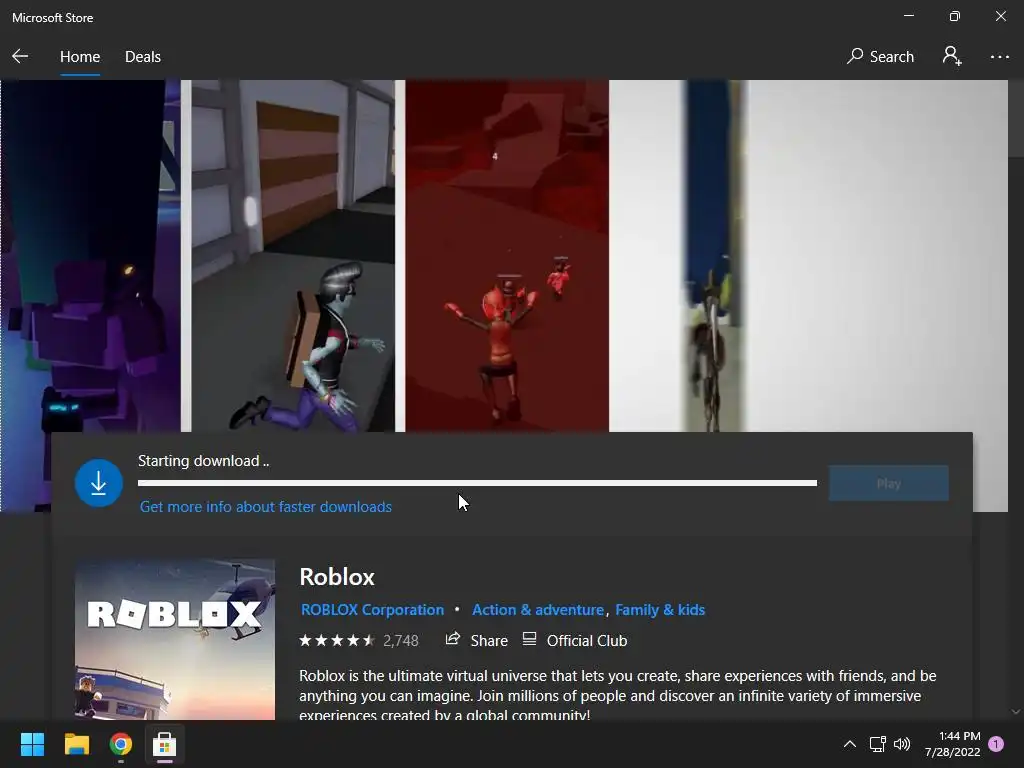Restore down the Microsoft Store window
1024x768 pixels.
point(954,16)
